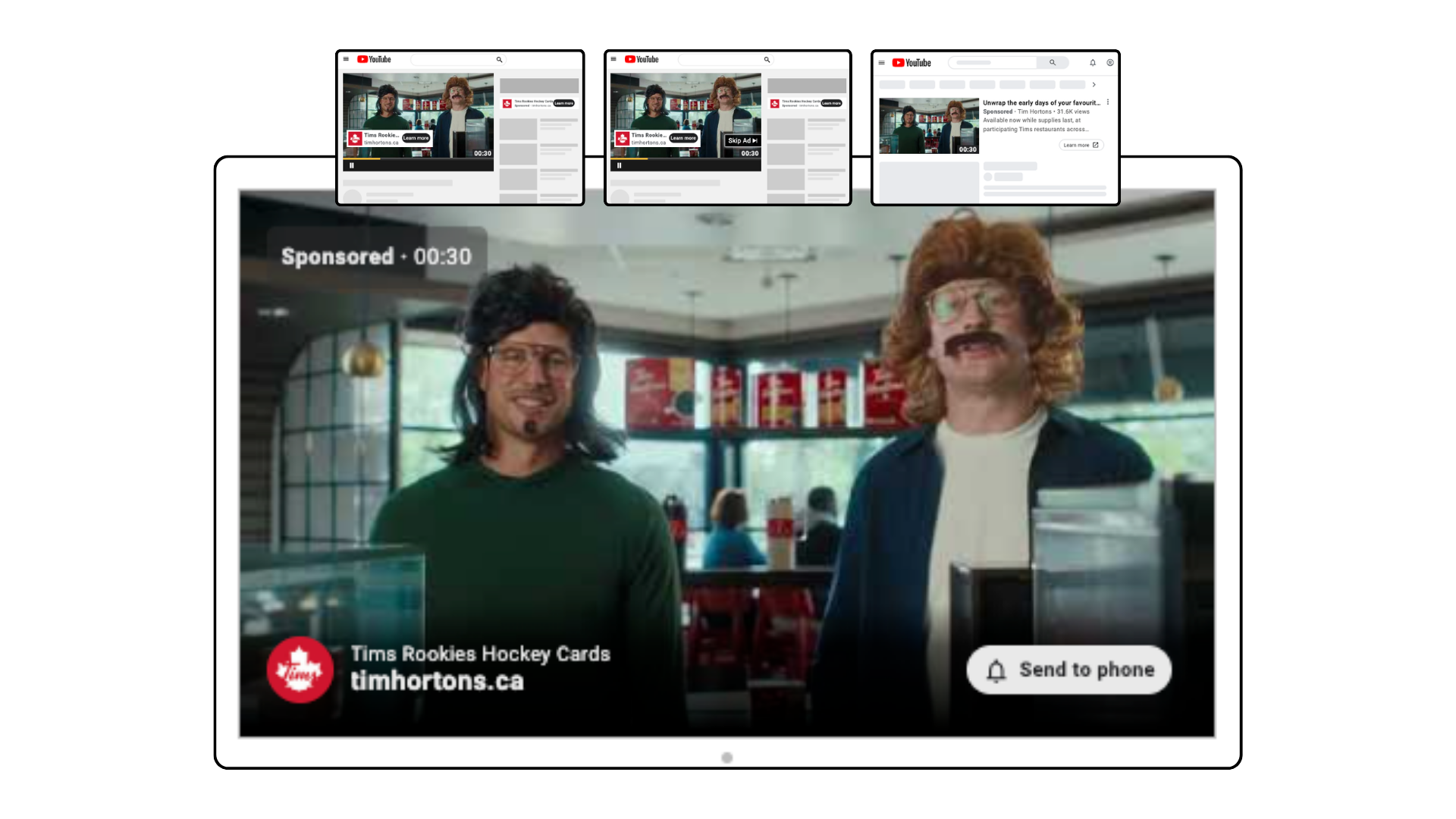1456x819 pixels.
Task: Click YouTube logo in the feed ad mockup
Action: pos(912,63)
